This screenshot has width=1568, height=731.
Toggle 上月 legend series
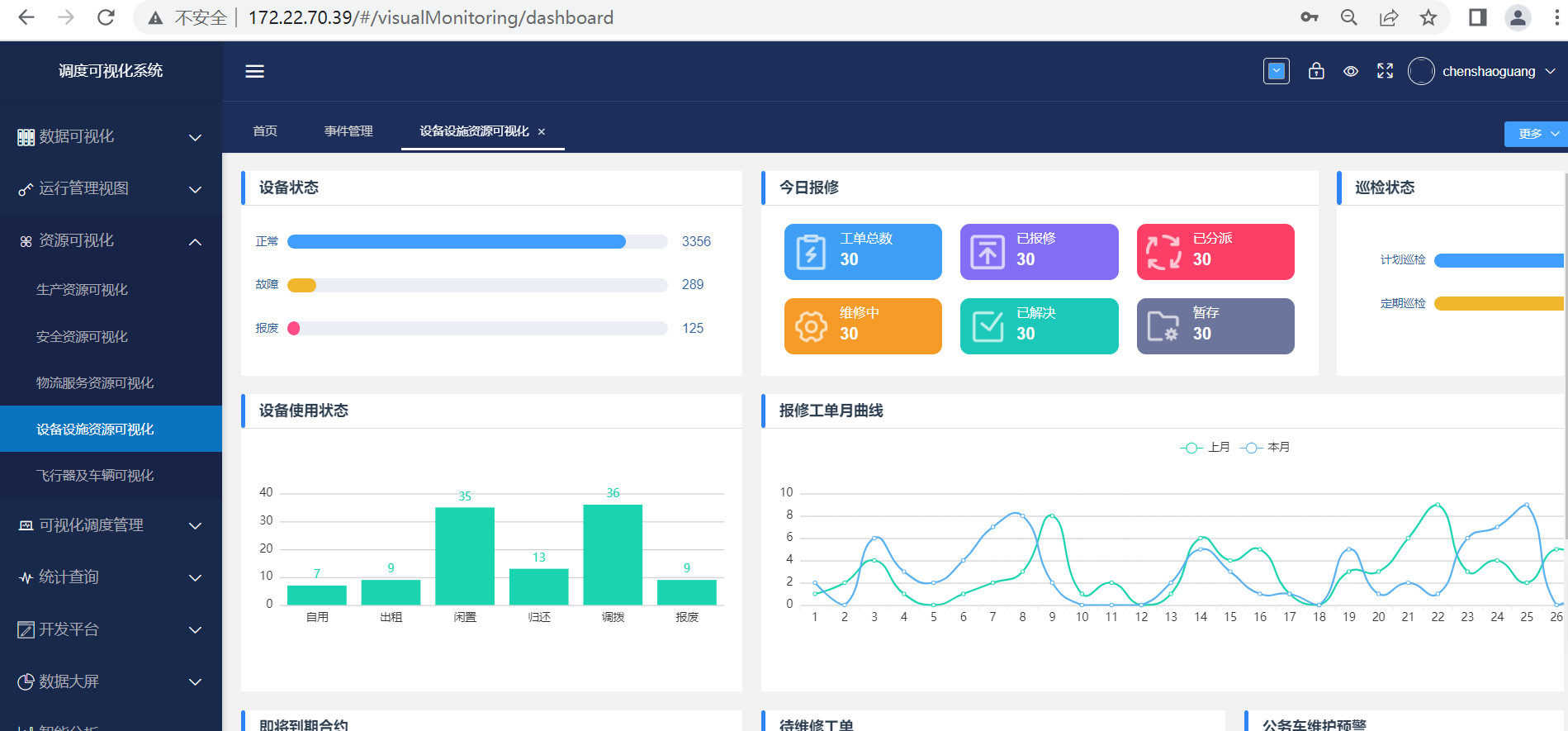[x=1205, y=448]
